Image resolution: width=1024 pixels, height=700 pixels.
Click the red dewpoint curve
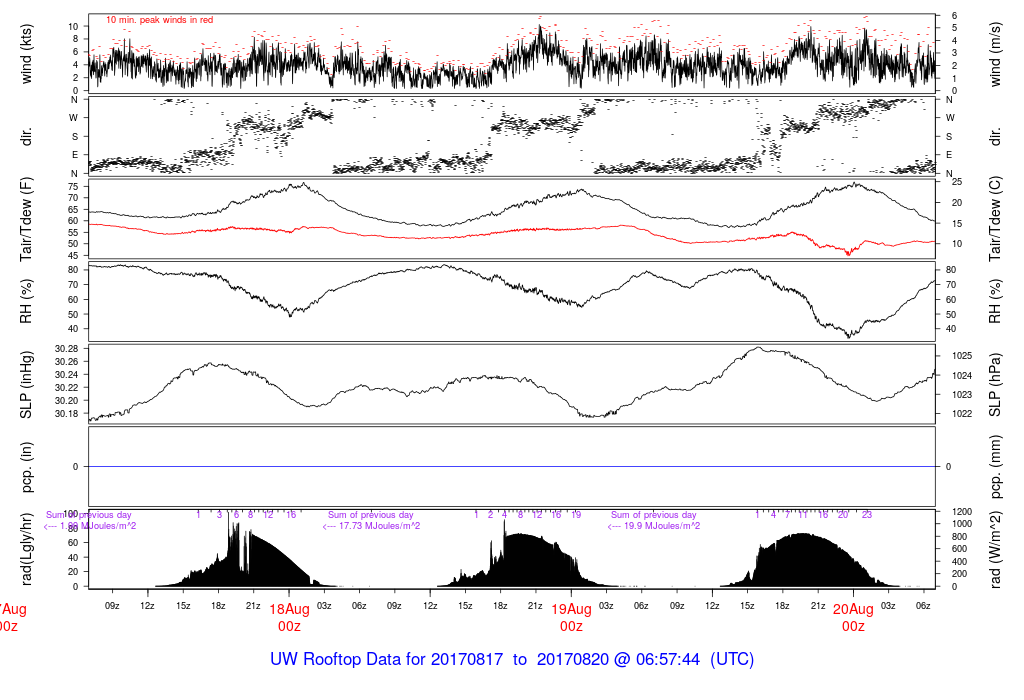511,230
